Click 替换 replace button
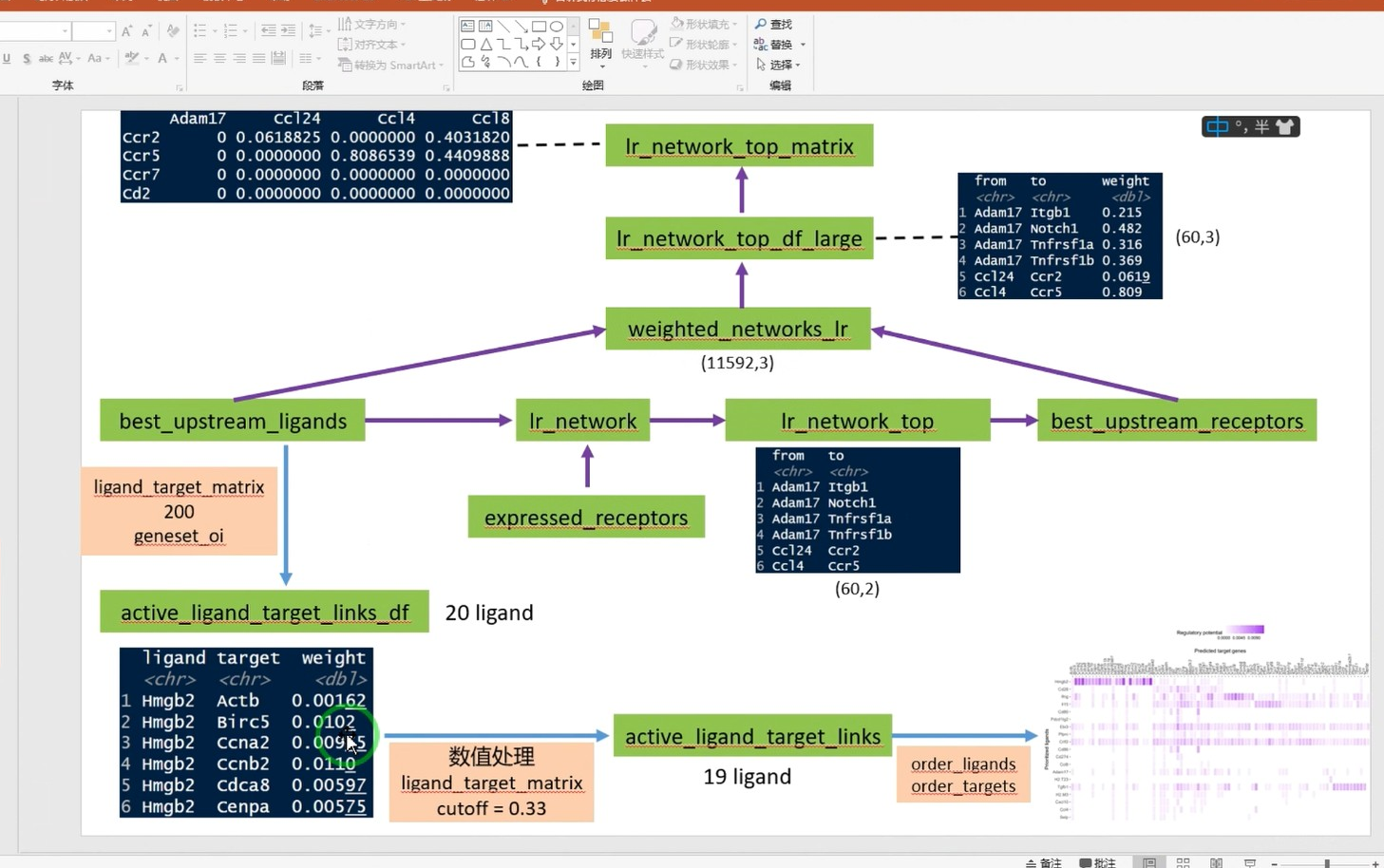 780,44
